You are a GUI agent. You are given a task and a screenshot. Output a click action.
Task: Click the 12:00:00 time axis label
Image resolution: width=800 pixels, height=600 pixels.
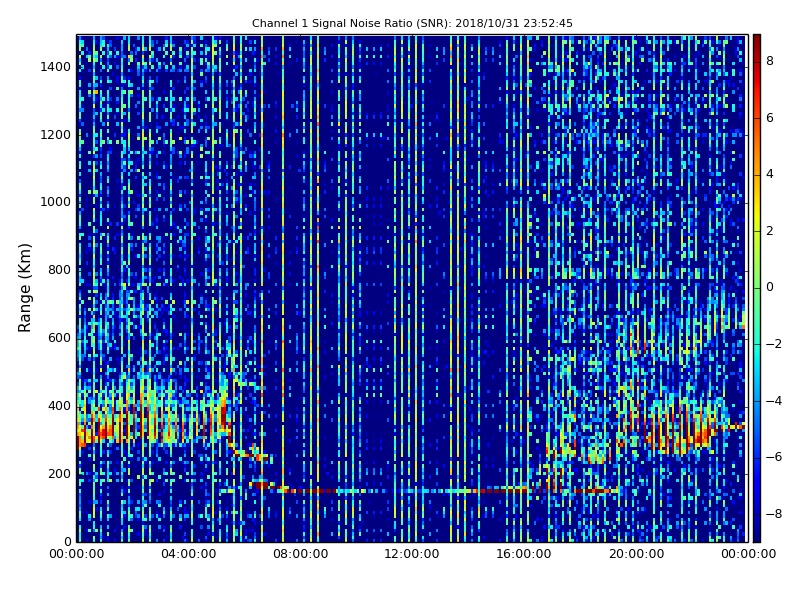click(412, 554)
